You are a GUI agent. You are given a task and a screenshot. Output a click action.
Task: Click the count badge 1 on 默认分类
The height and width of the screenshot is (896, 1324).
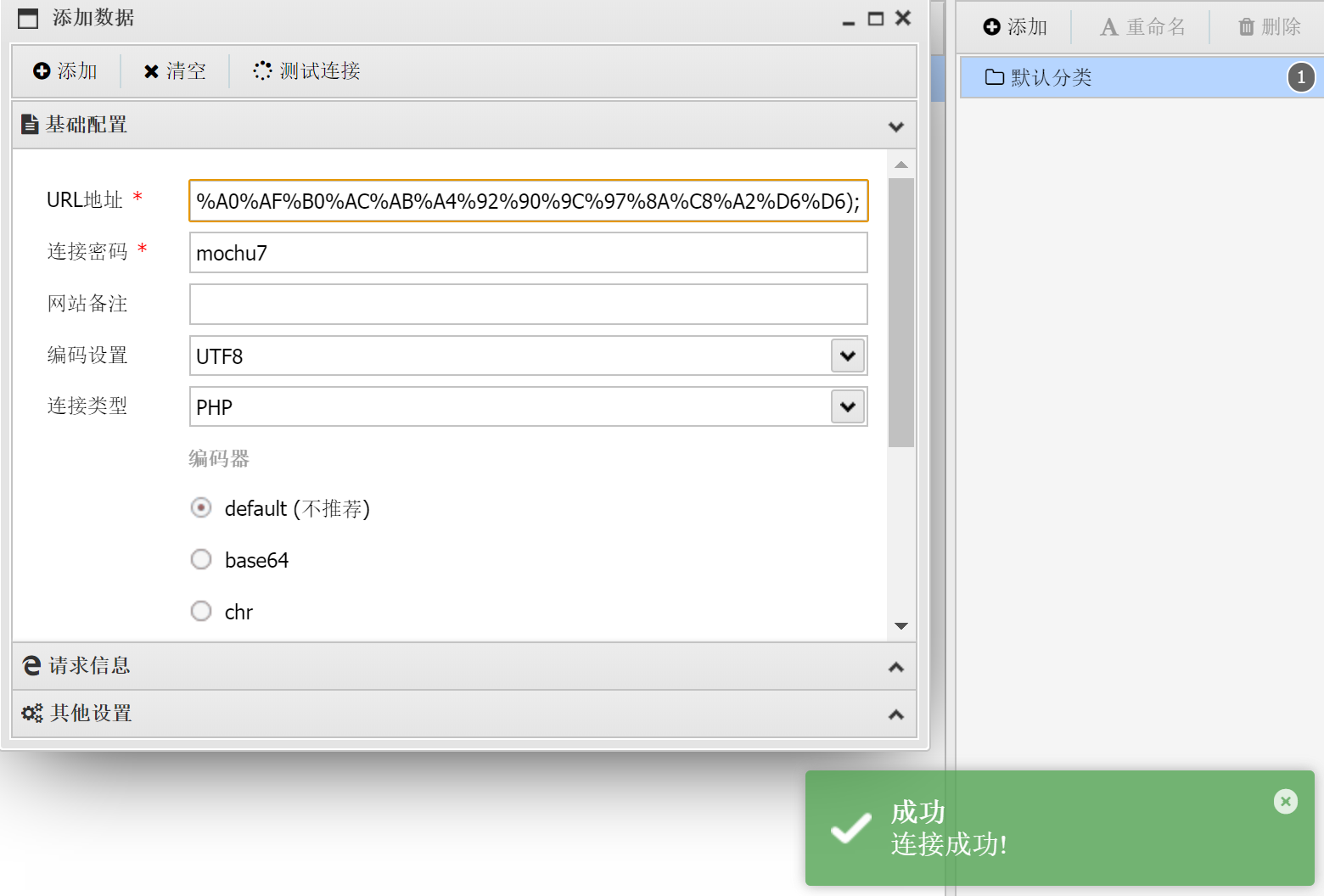click(1301, 77)
